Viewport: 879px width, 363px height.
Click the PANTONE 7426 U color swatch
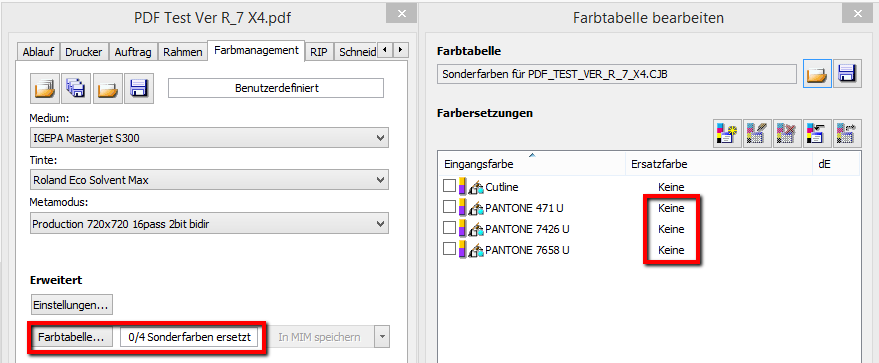point(462,229)
